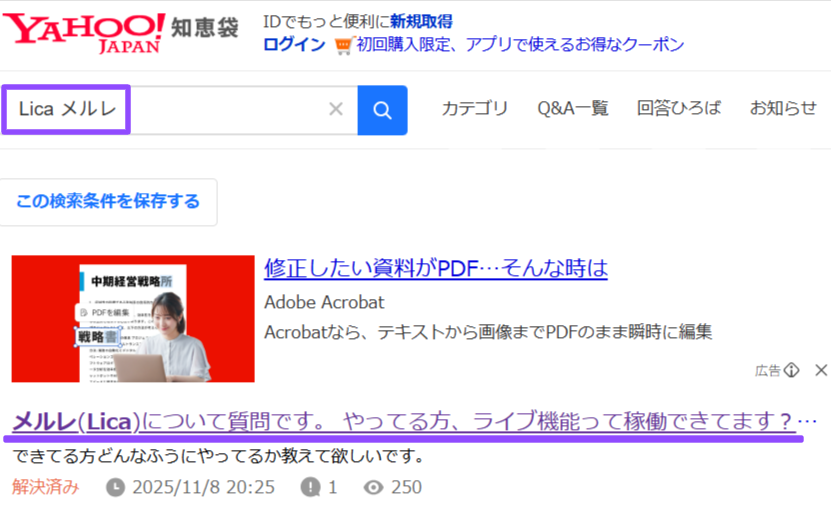
Task: Click the この検索条件を保存する button
Action: tap(108, 202)
